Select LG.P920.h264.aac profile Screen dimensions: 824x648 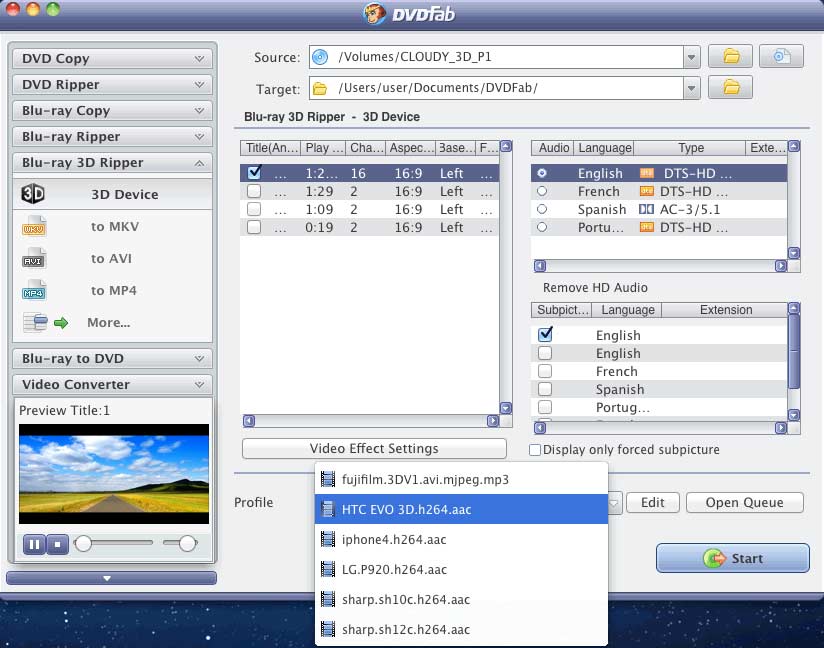pyautogui.click(x=461, y=569)
